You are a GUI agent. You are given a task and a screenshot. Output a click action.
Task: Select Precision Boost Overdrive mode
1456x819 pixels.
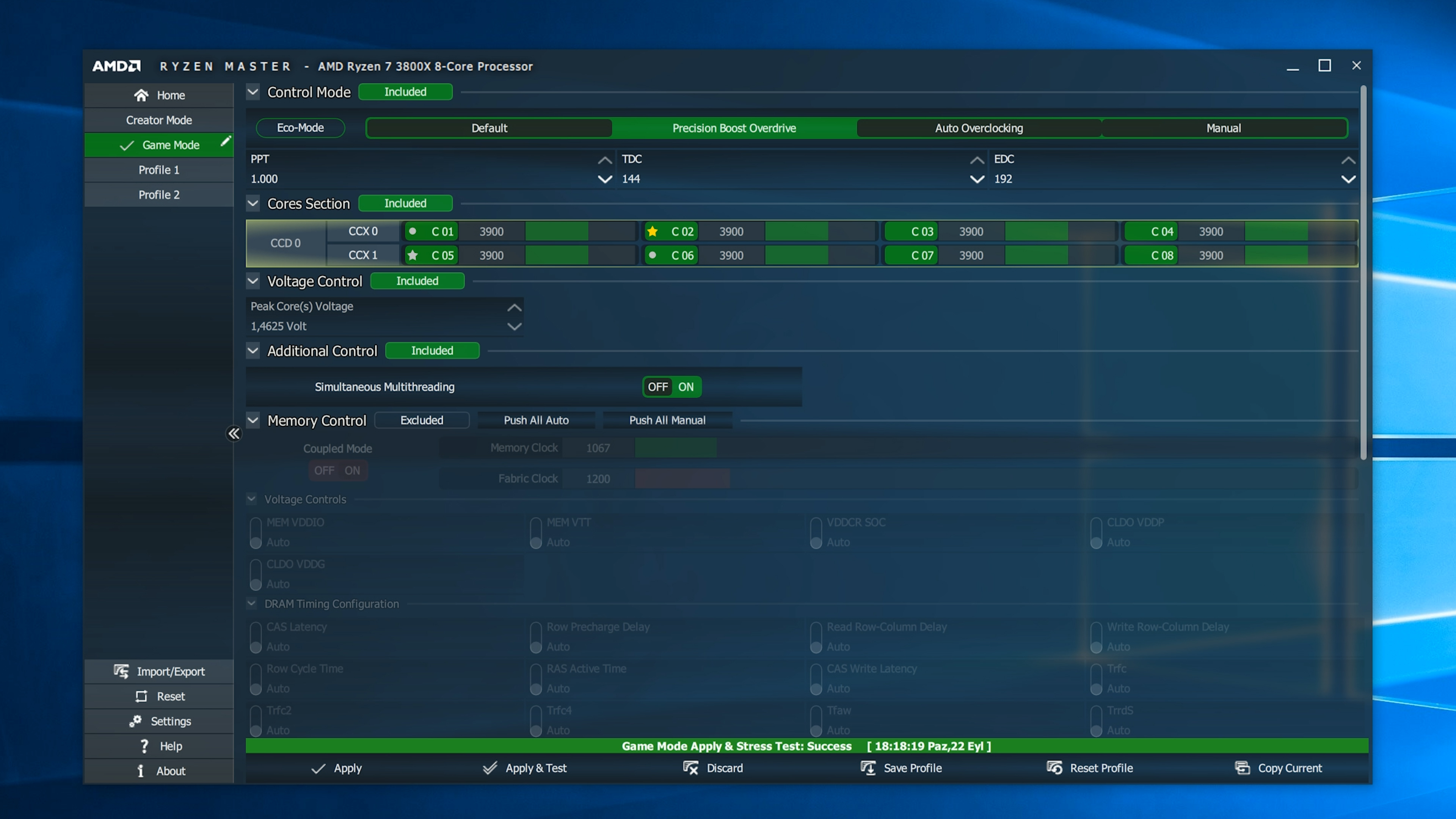tap(734, 128)
